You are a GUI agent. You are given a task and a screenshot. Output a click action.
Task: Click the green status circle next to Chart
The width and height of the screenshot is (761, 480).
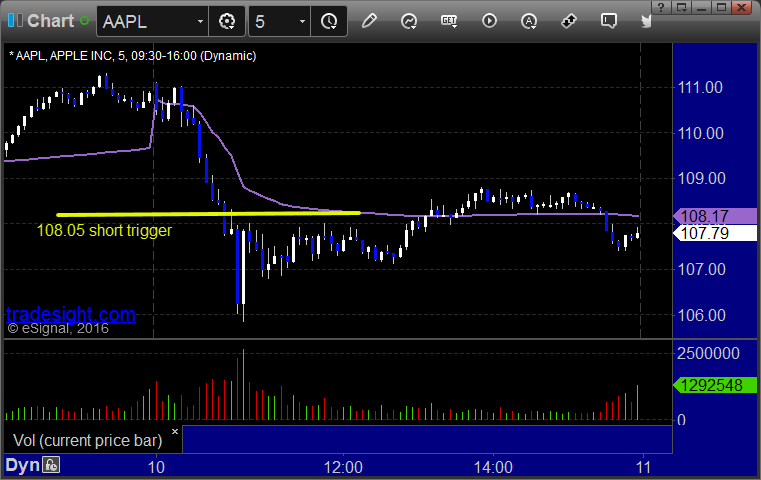click(84, 21)
